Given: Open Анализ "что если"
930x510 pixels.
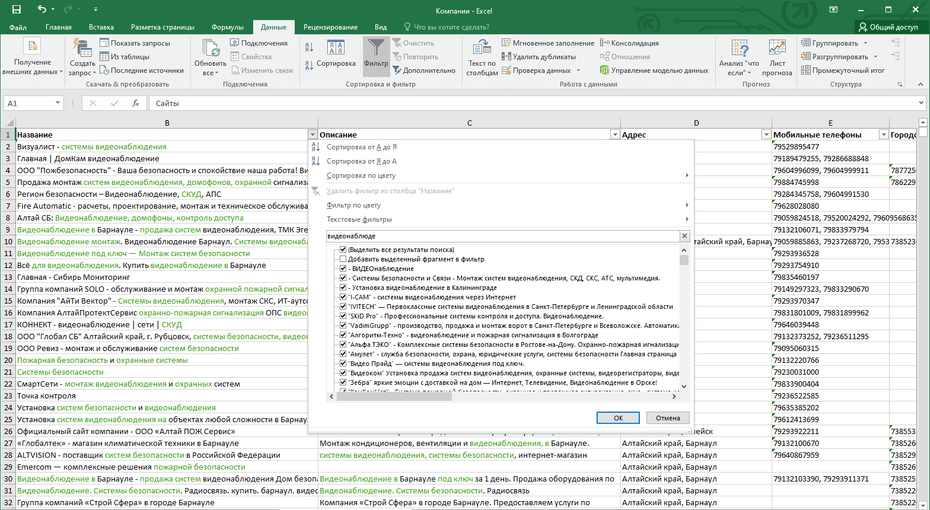Looking at the screenshot, I should (739, 57).
